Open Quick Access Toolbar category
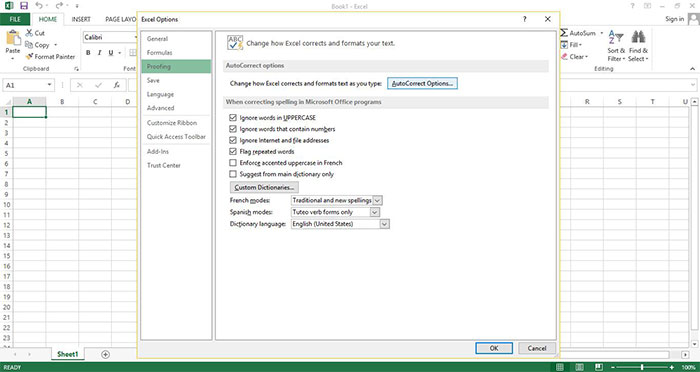700x372 pixels. (176, 137)
